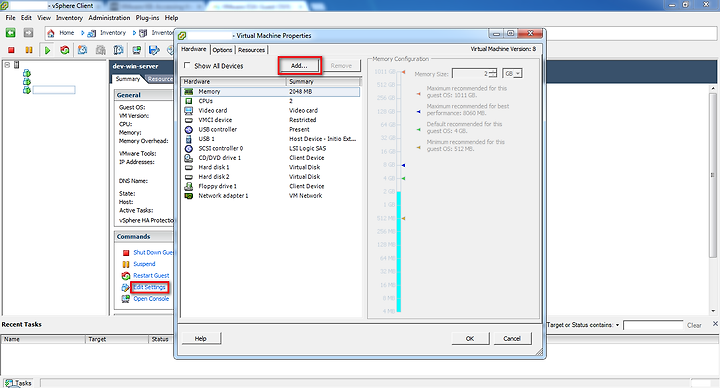Screen dimensions: 720x388
Task: Open the GB memory unit dropdown
Action: pyautogui.click(x=512, y=73)
